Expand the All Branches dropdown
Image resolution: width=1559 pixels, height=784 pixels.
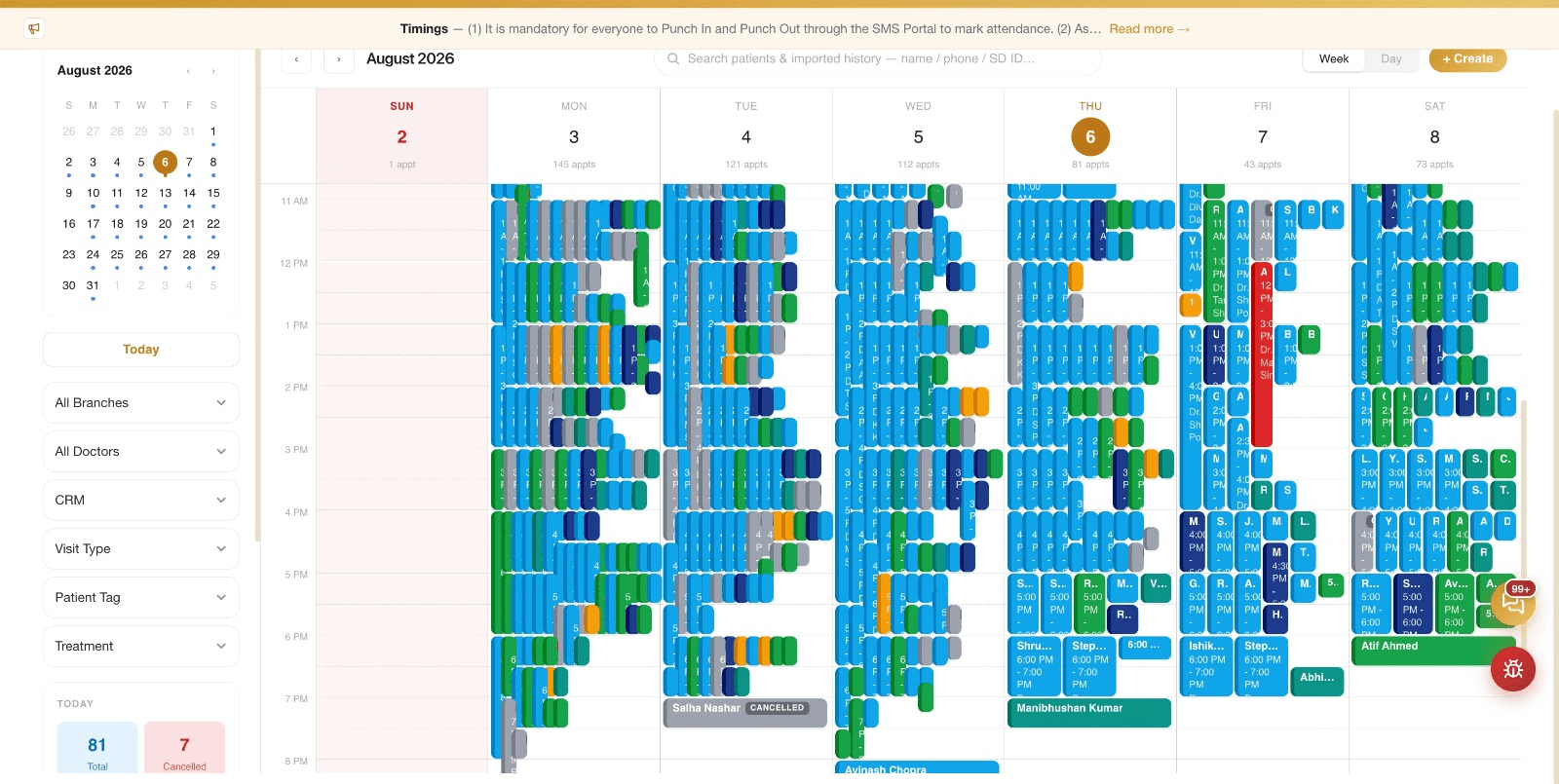tap(141, 403)
